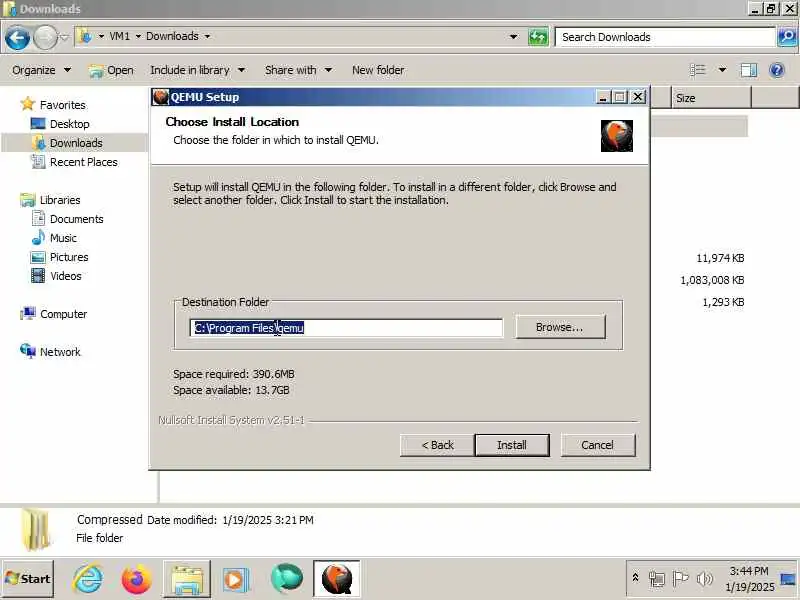Open the address bar history dropdown
The image size is (800, 600).
click(514, 37)
